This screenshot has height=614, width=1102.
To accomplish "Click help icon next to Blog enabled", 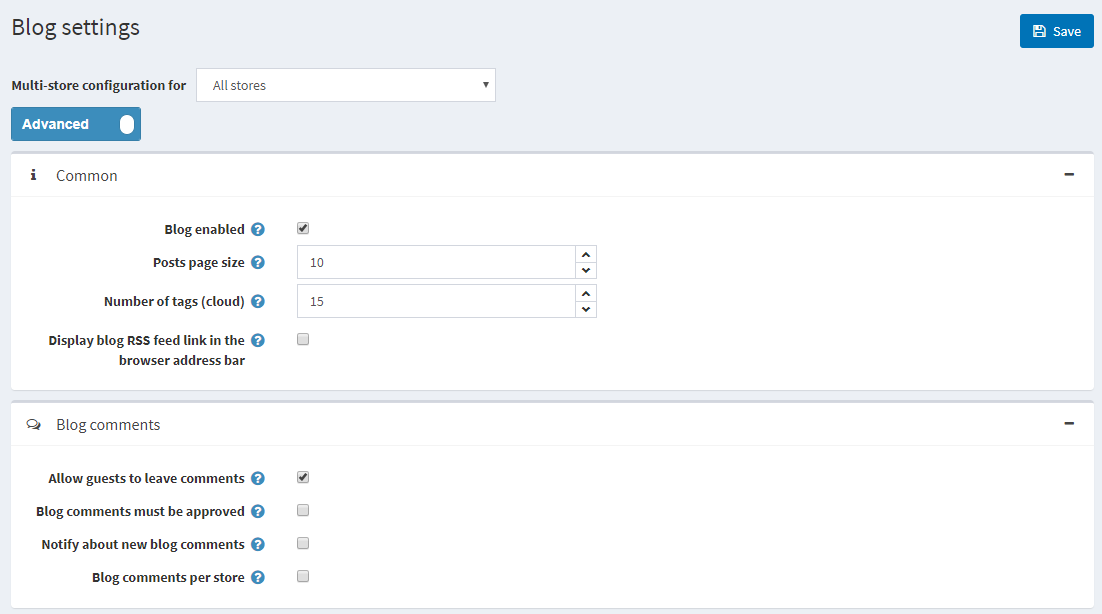I will (258, 230).
